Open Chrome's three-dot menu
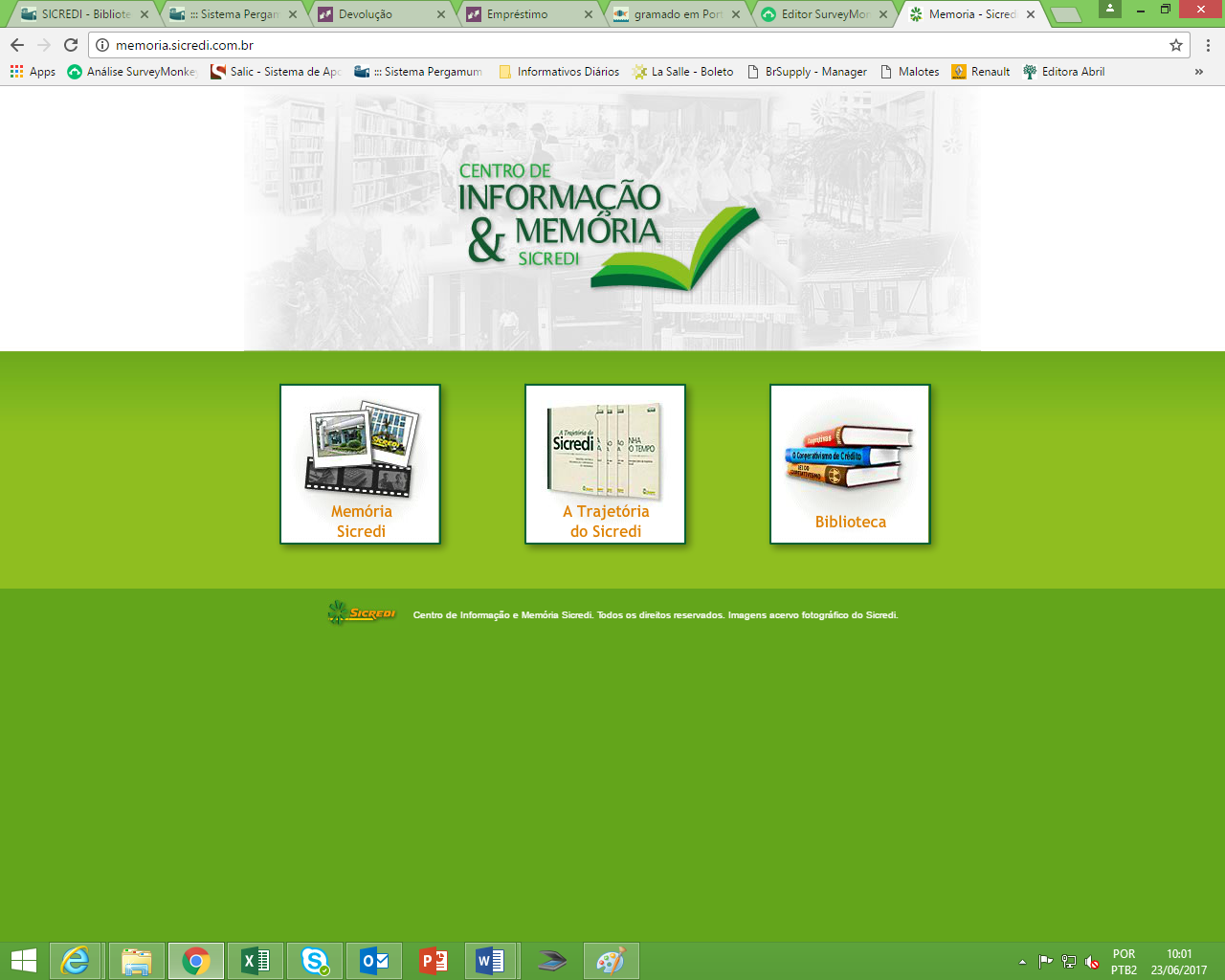1225x980 pixels. coord(1208,45)
